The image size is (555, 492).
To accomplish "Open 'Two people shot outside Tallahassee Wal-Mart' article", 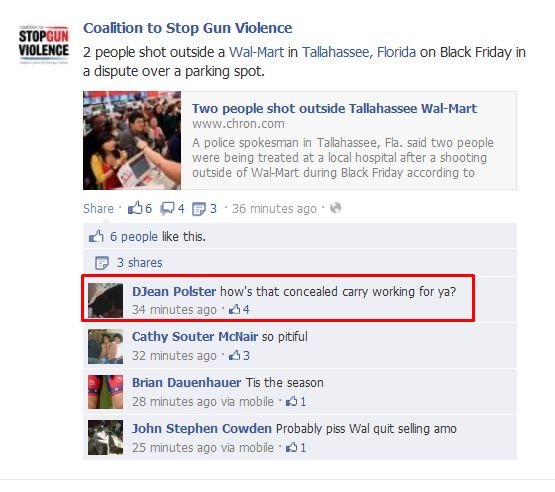I will (x=334, y=108).
